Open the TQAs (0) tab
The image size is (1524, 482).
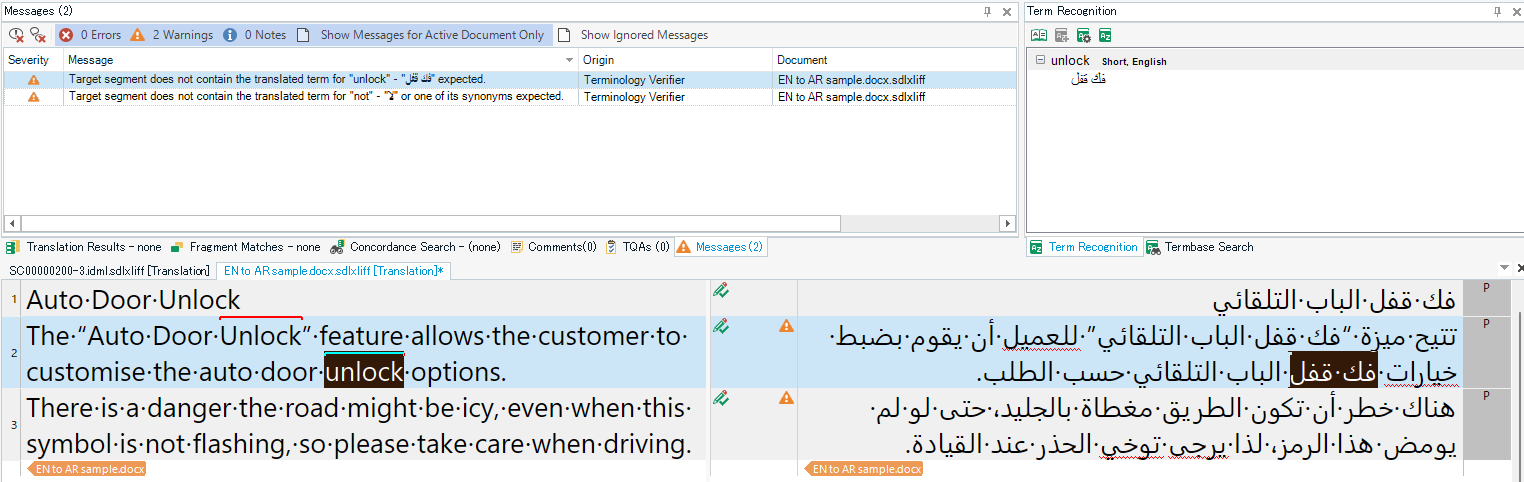(637, 247)
